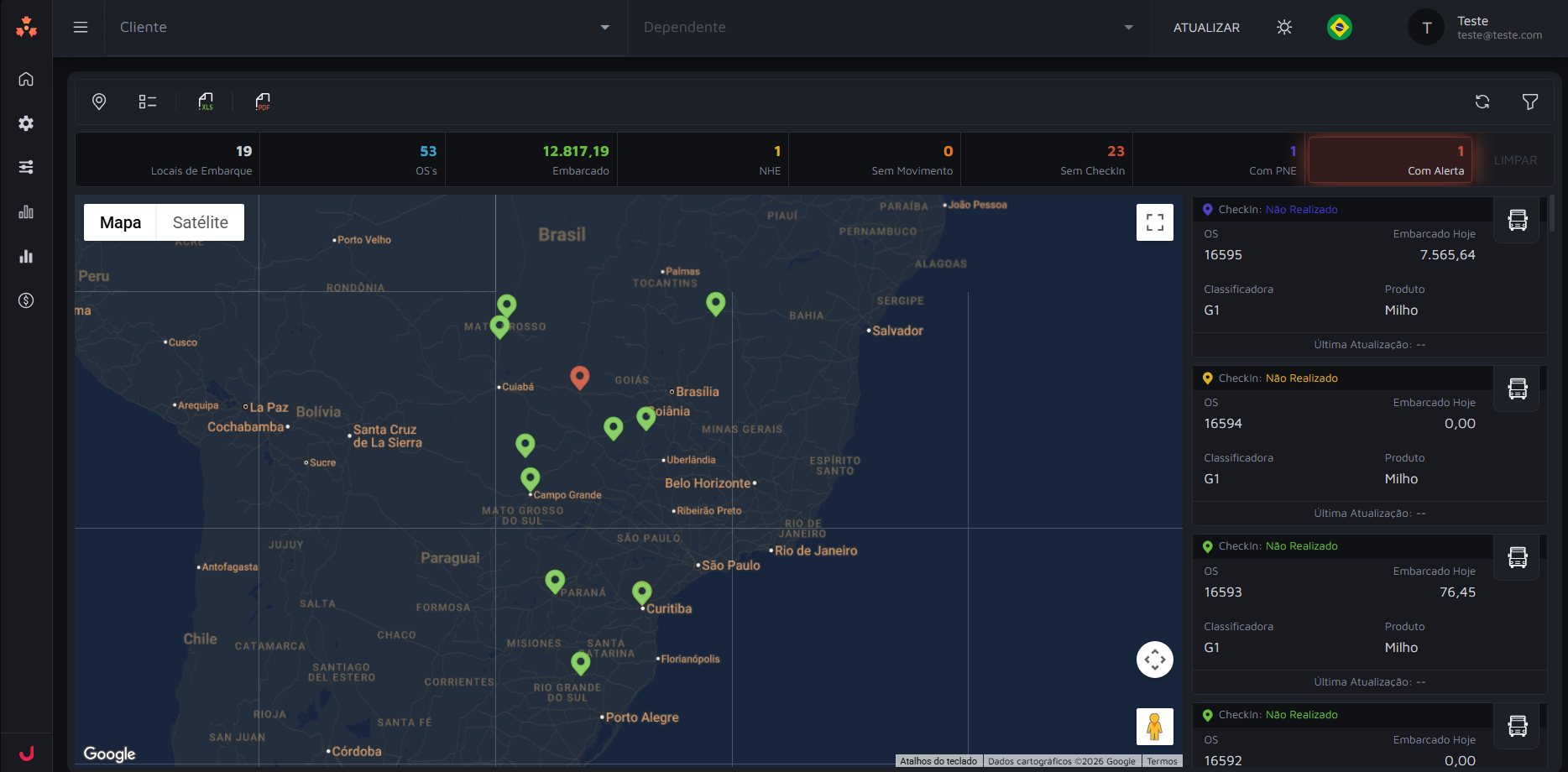The image size is (1568, 772).
Task: Click the truck icon for OS 16592
Action: pos(1517,726)
